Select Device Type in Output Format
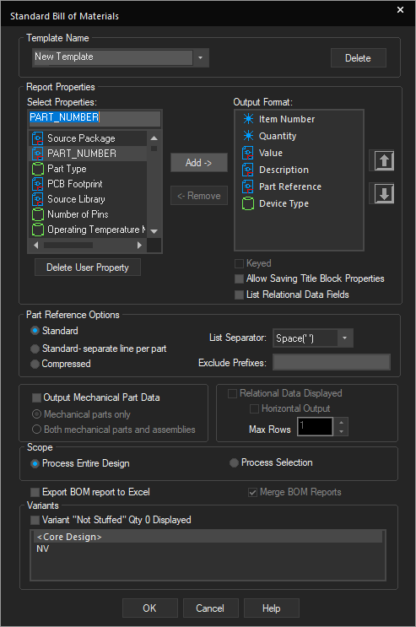The image size is (416, 627). point(299,204)
